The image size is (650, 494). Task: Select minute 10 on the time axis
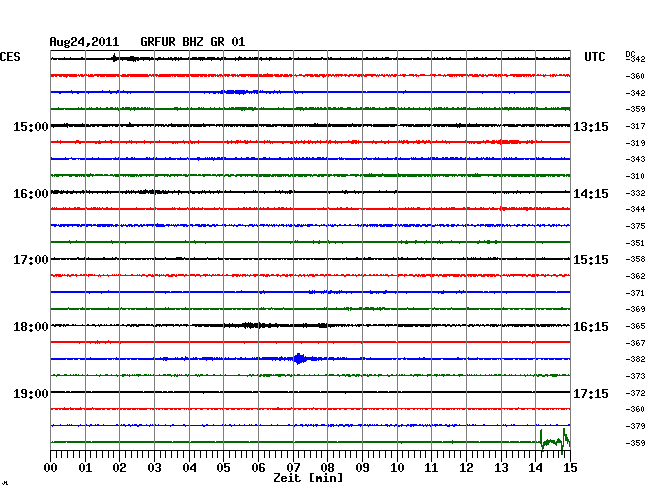tap(397, 468)
